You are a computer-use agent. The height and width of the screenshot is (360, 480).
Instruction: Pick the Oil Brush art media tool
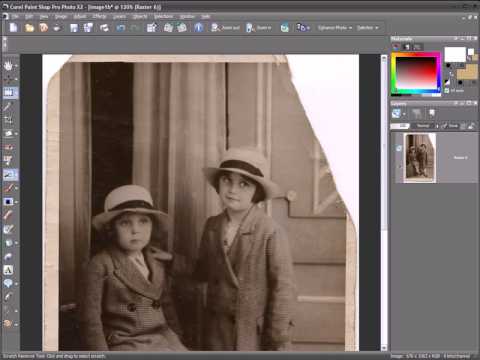click(x=8, y=324)
